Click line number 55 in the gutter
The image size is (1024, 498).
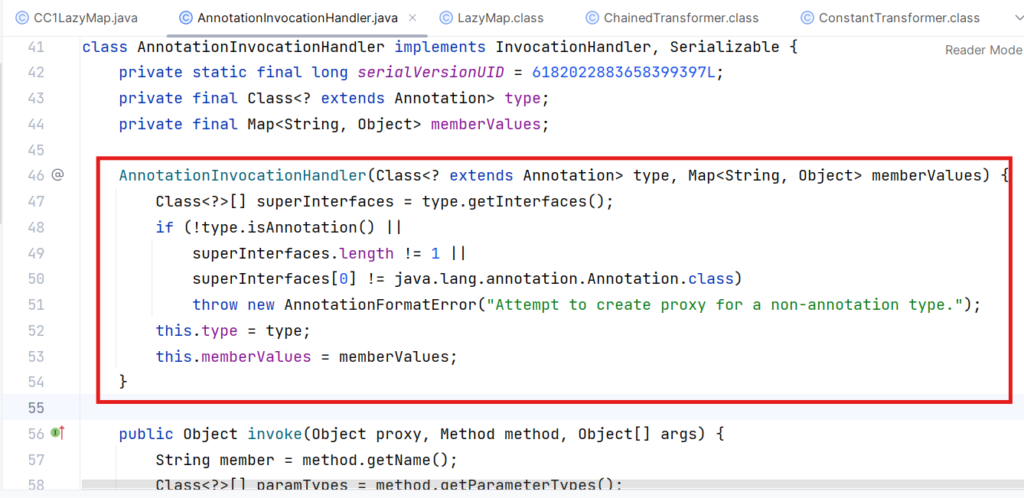(35, 407)
